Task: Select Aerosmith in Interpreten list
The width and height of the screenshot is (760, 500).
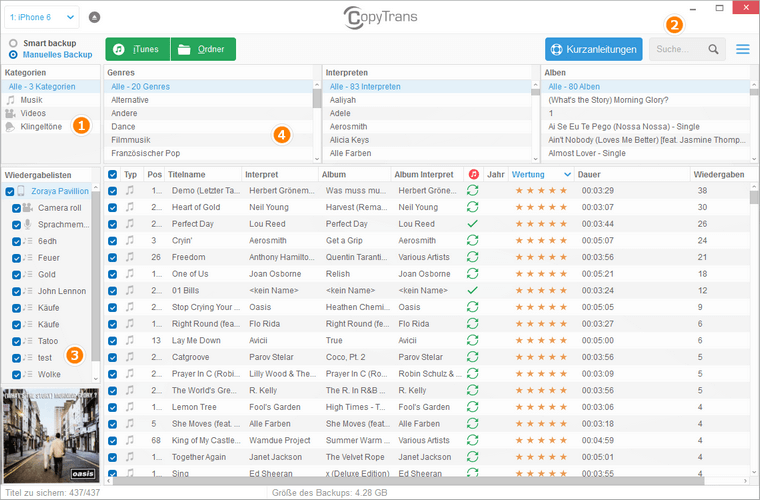Action: pos(427,126)
